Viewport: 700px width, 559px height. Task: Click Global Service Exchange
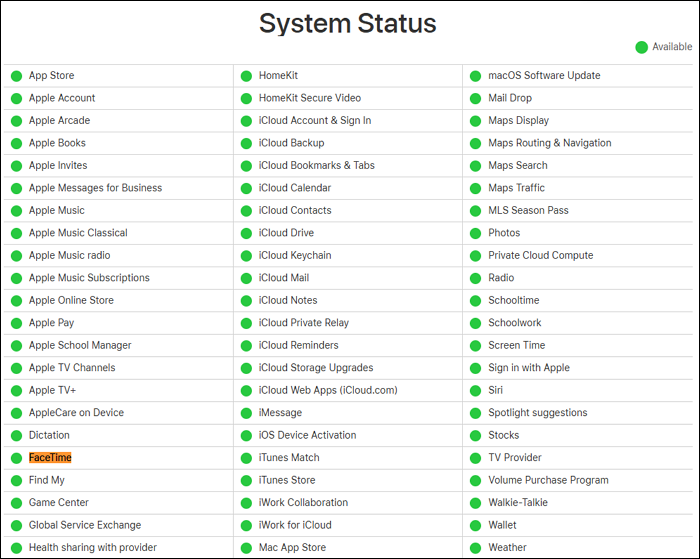coord(85,525)
